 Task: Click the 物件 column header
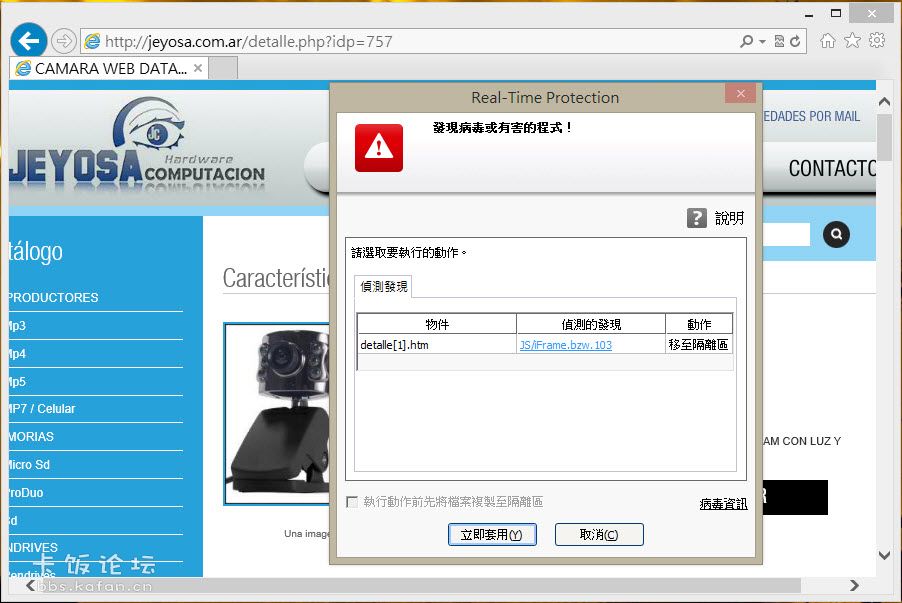[437, 325]
